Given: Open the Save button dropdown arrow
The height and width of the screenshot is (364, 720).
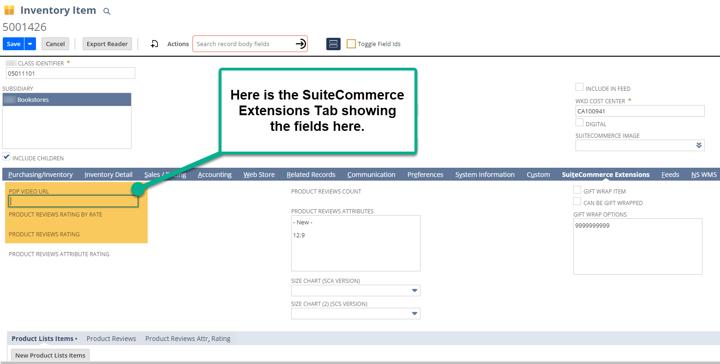Looking at the screenshot, I should pos(30,44).
